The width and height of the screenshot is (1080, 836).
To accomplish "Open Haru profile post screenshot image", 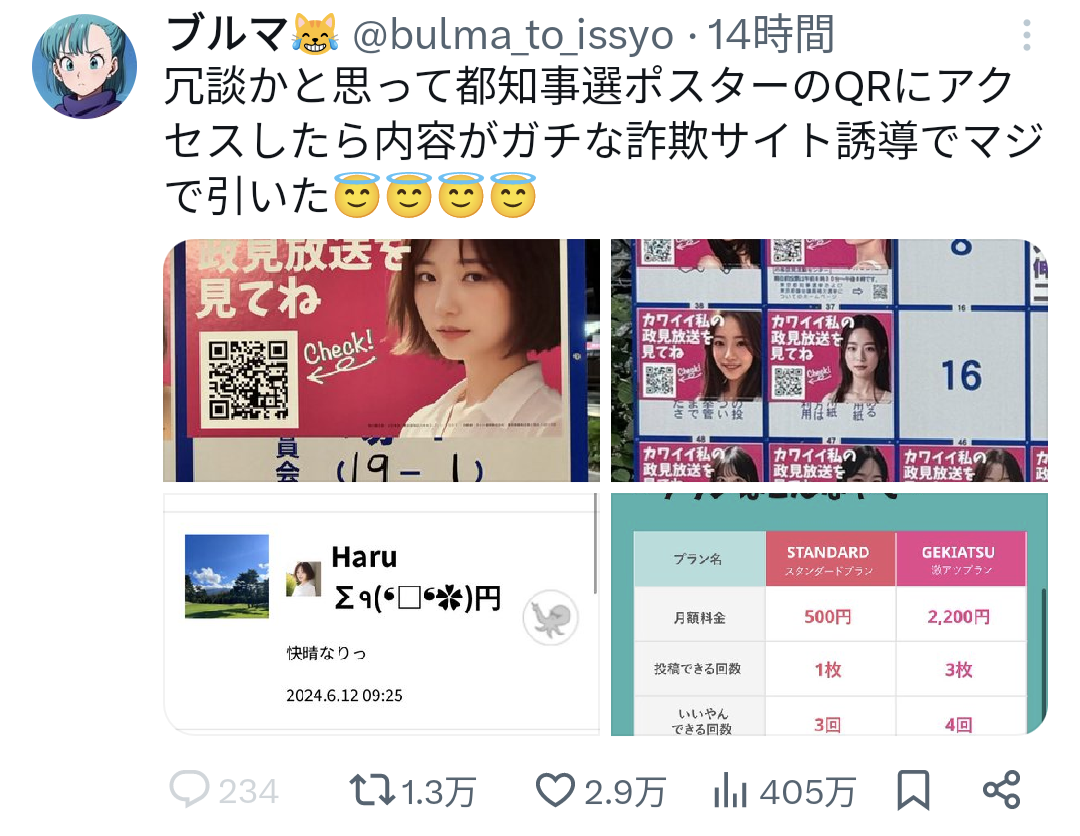I will [382, 614].
